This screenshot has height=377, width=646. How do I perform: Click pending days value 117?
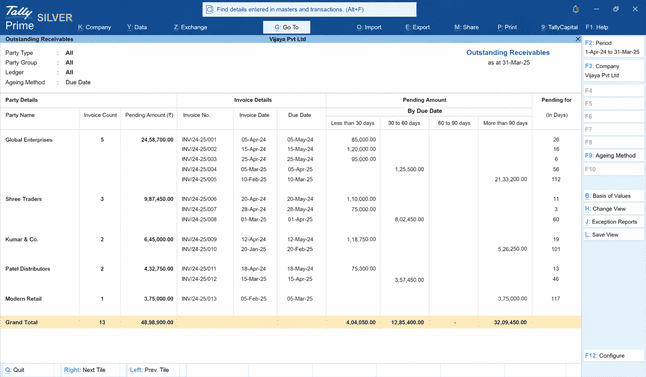pos(556,299)
